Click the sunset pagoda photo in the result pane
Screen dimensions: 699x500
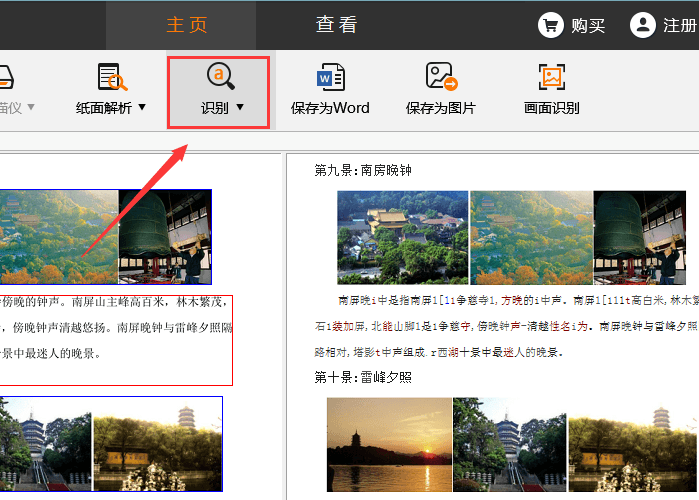coord(389,445)
